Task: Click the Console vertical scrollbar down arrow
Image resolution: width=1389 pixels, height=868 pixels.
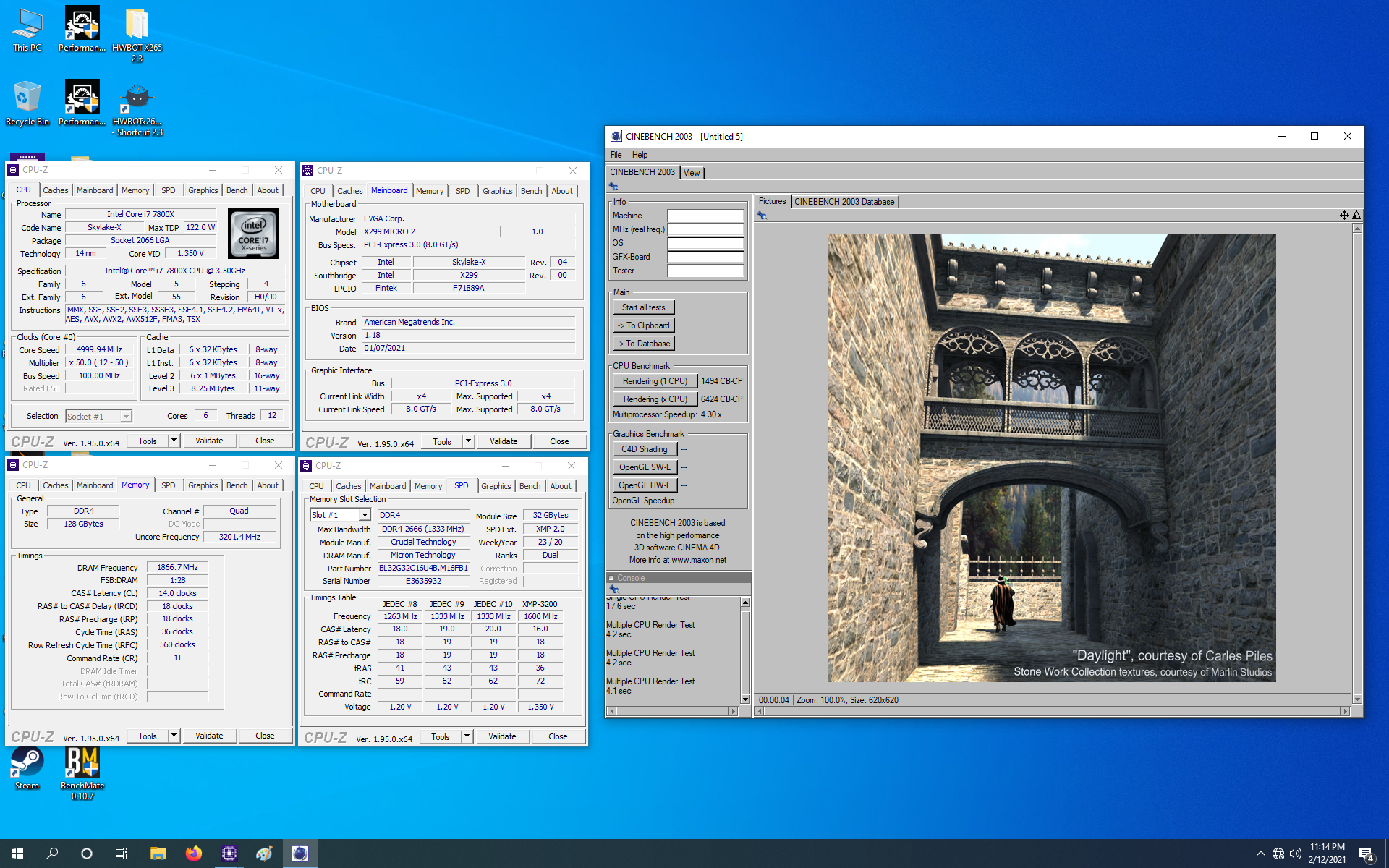Action: 745,699
